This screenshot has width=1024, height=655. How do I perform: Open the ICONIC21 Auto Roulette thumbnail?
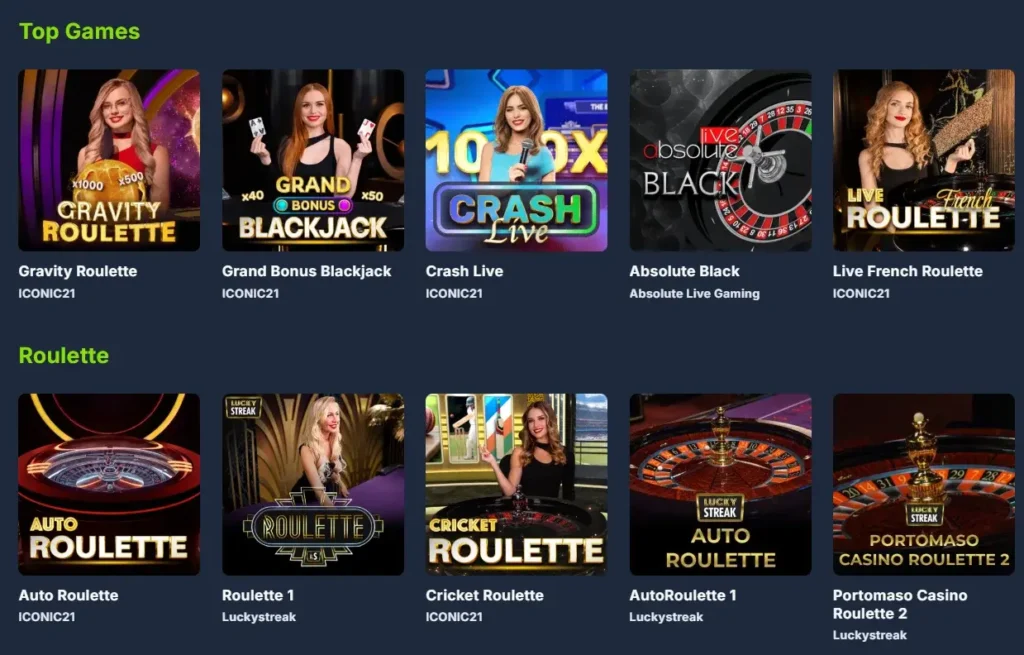109,484
